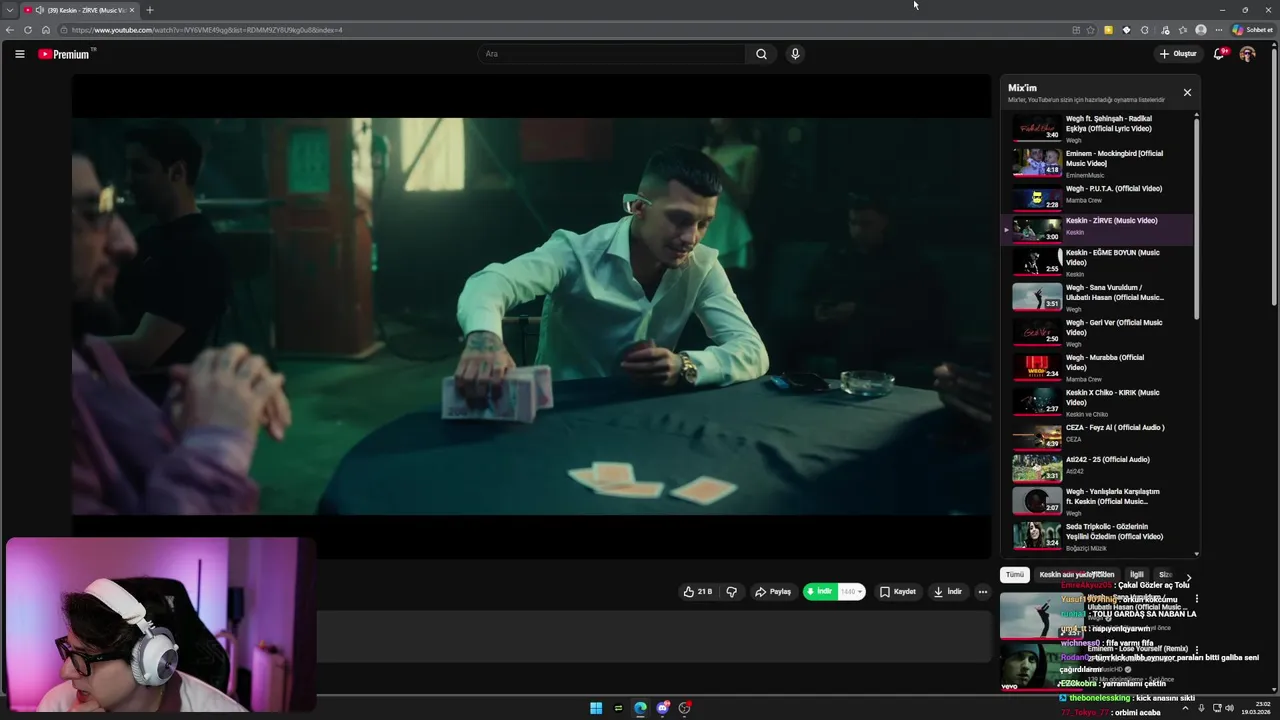
Task: Select Keskin - ZİRVE currently playing item
Action: [x=1097, y=229]
